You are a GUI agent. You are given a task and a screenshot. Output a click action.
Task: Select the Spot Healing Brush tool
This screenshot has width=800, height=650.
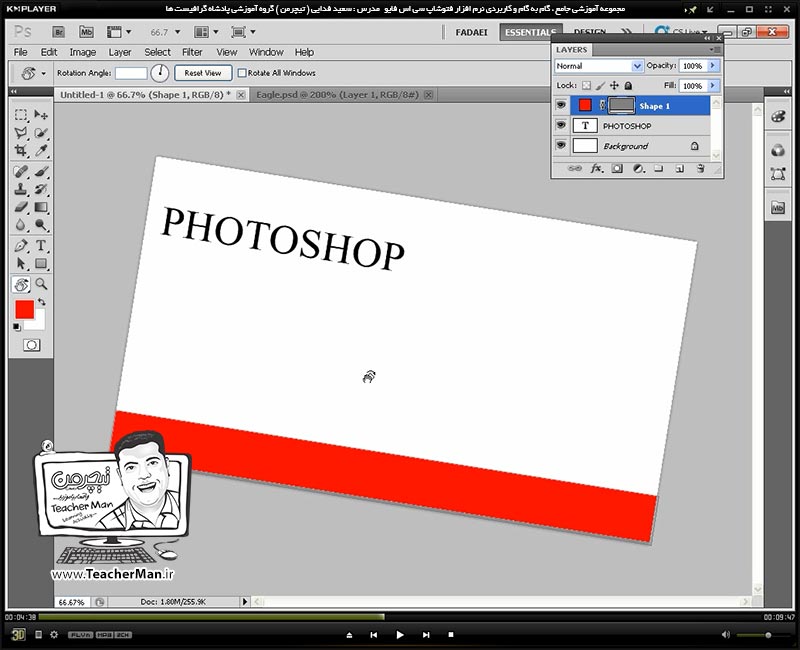[21, 171]
